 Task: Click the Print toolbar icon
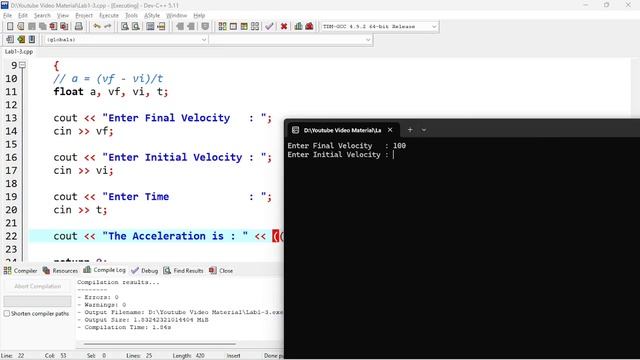click(78, 26)
